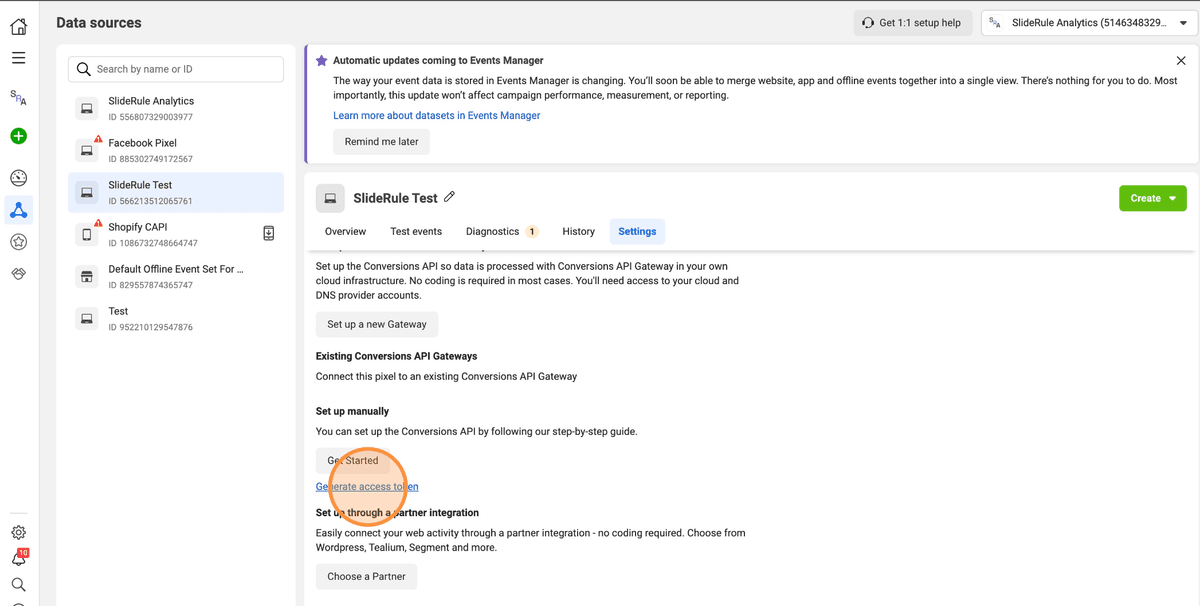Screen dimensions: 1200x606
Task: Click the pencil icon to rename SlideRule Test
Action: pos(450,197)
